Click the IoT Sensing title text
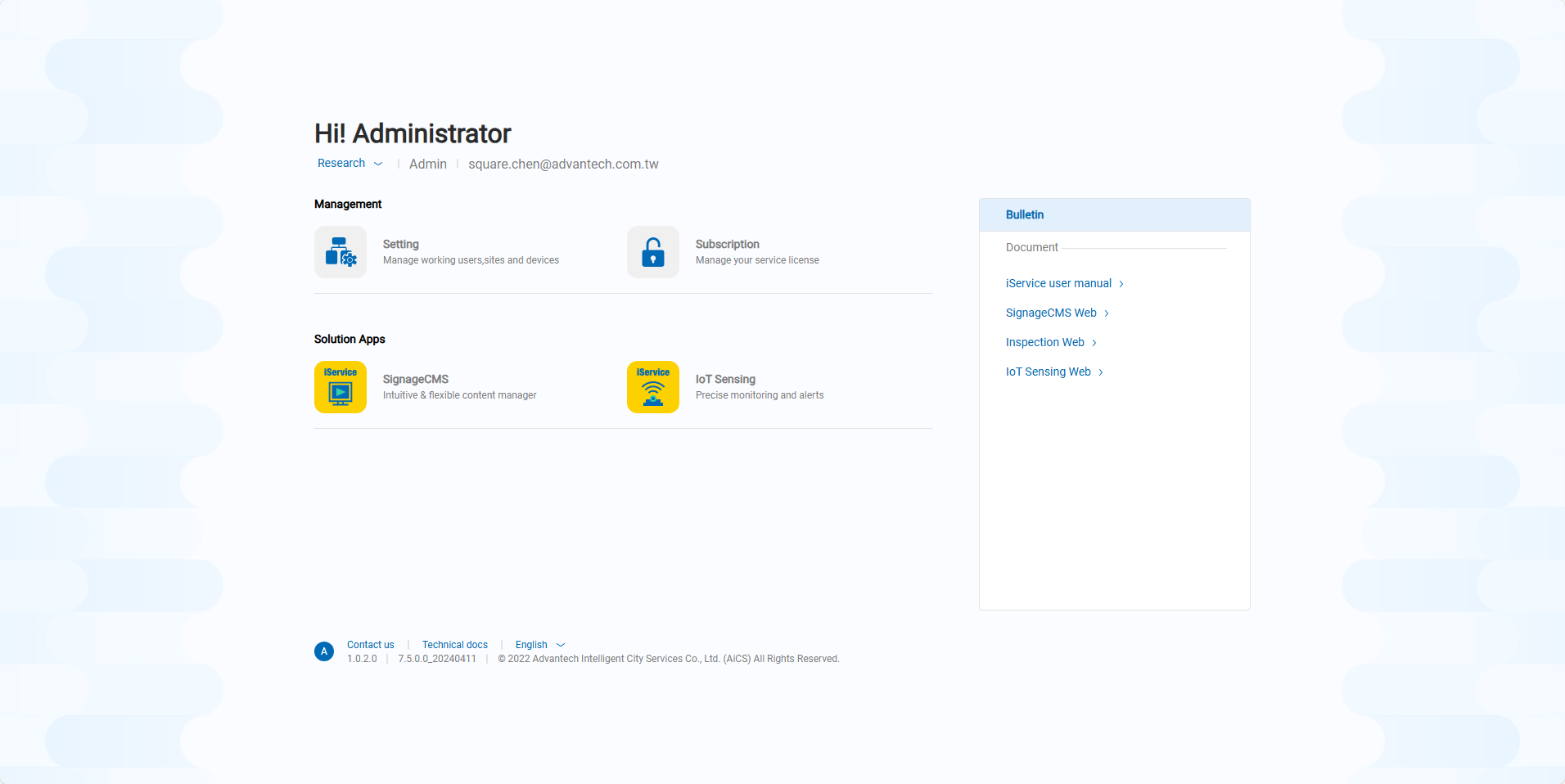Screen dimensions: 1565x784 [725, 379]
